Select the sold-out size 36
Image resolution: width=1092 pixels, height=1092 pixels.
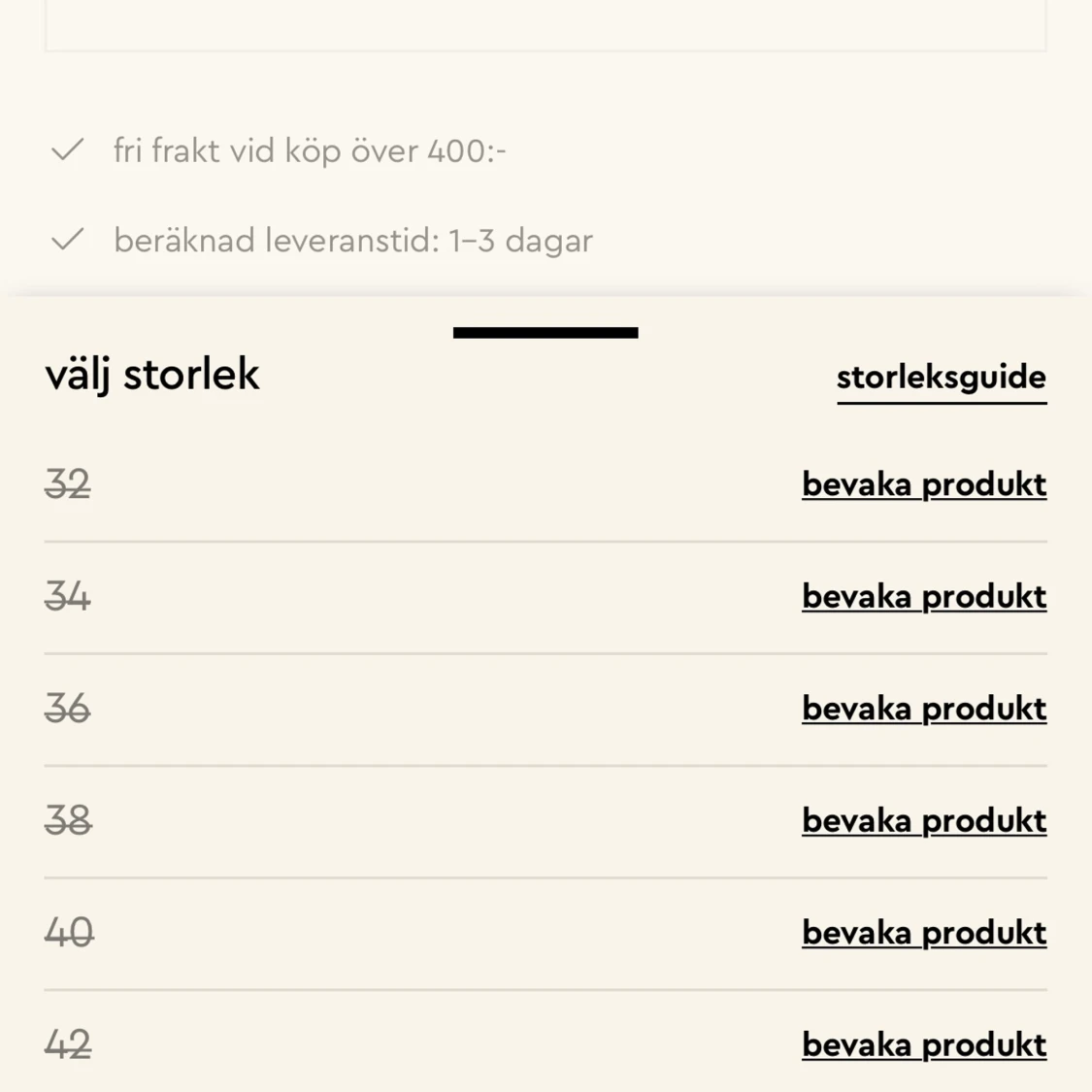(x=68, y=709)
